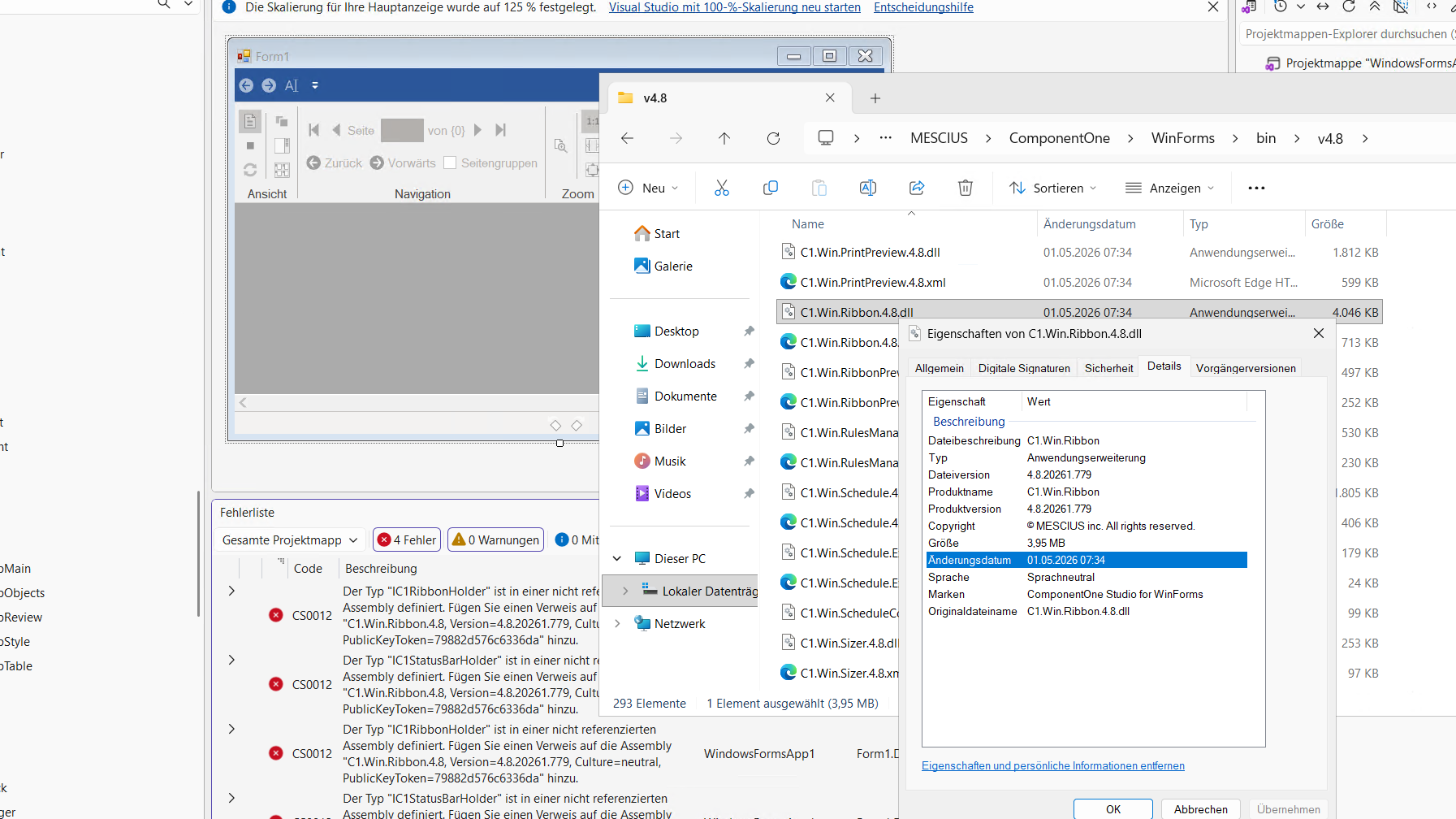
Task: Click the page view icon in Ansicht group
Action: pyautogui.click(x=250, y=121)
